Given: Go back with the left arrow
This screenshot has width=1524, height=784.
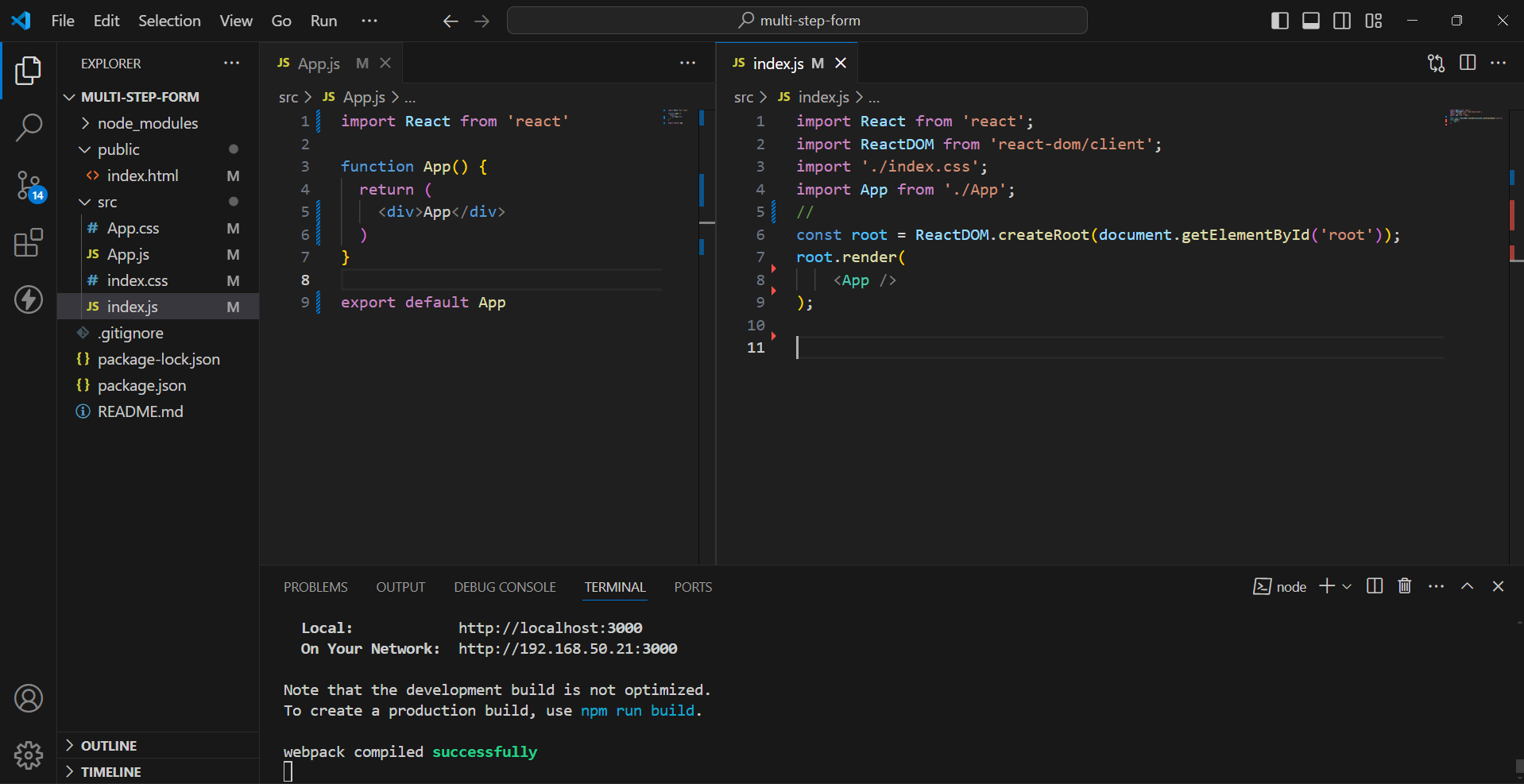Looking at the screenshot, I should pyautogui.click(x=451, y=21).
